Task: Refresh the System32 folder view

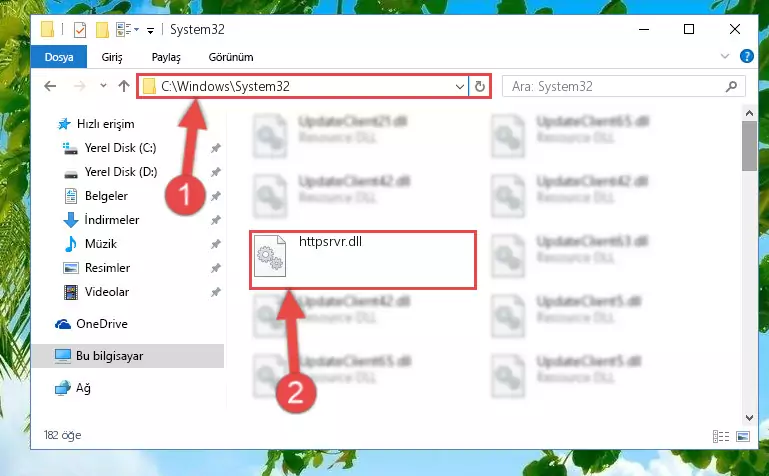Action: point(480,87)
